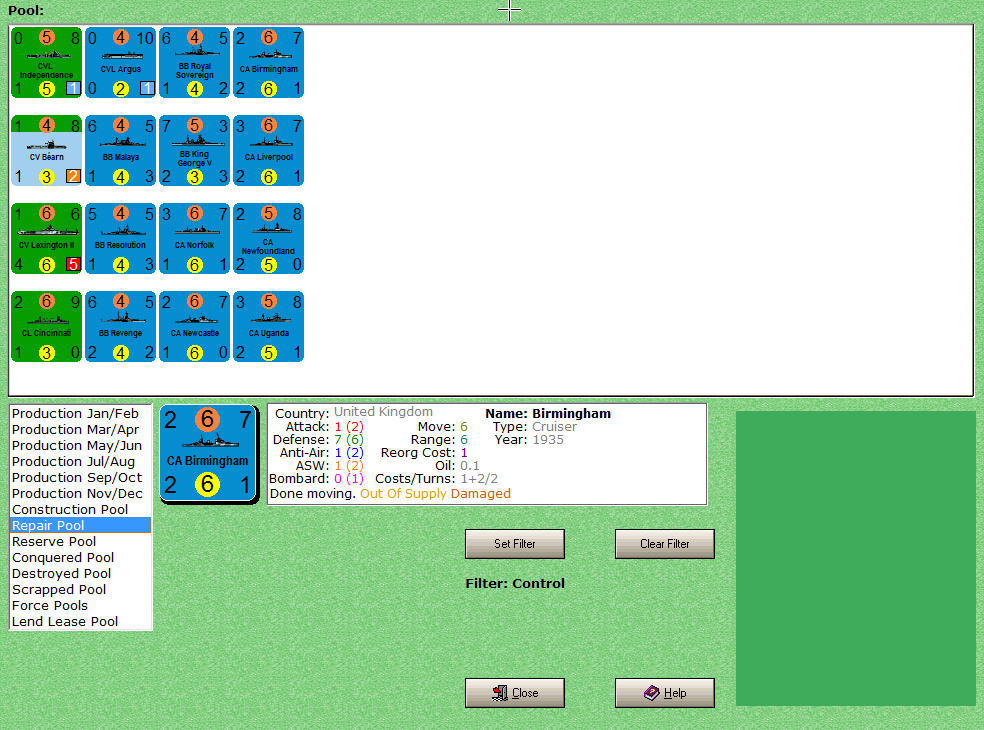This screenshot has height=730, width=984.
Task: Select the CA Norfolk counter
Action: (x=194, y=238)
